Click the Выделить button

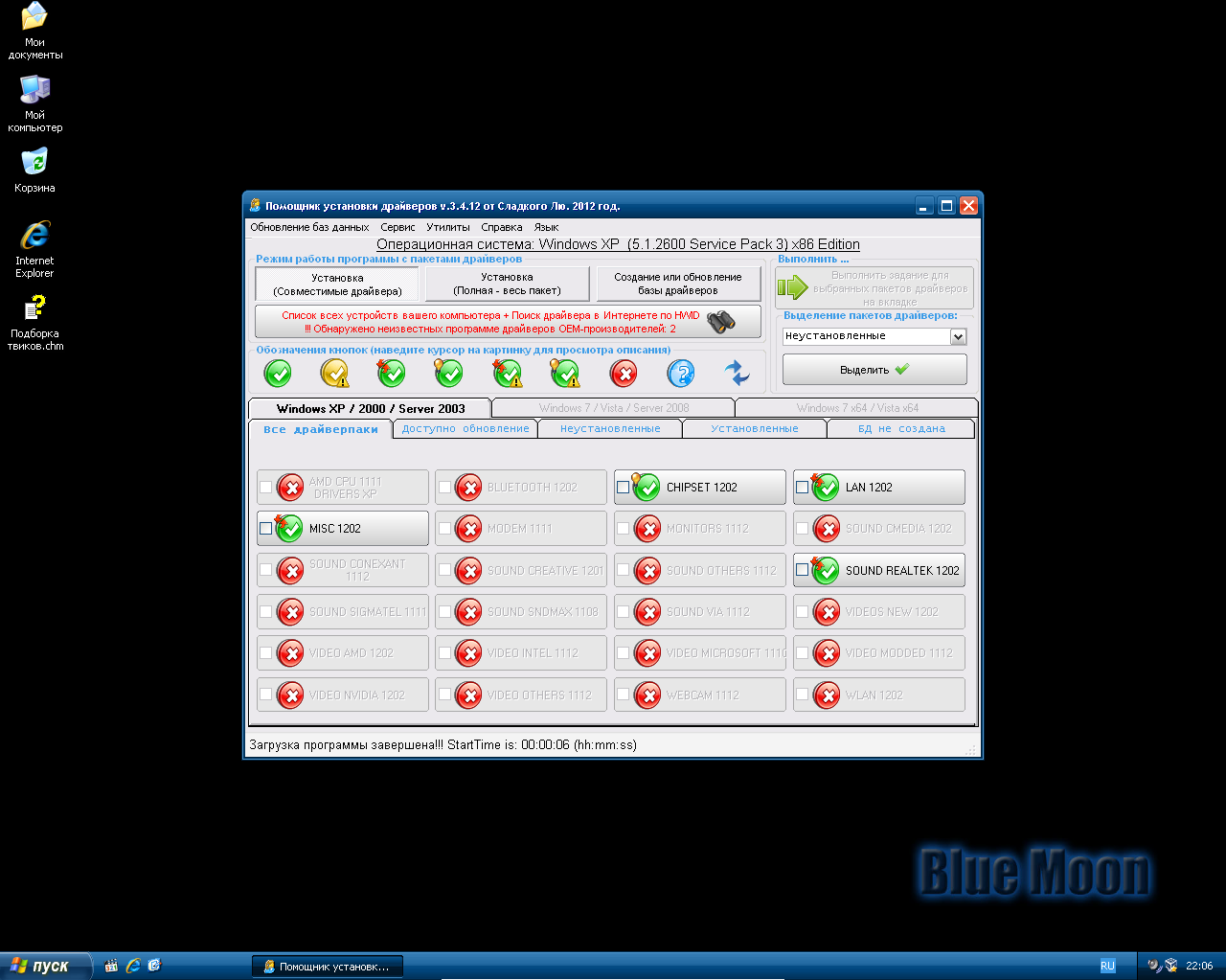874,370
